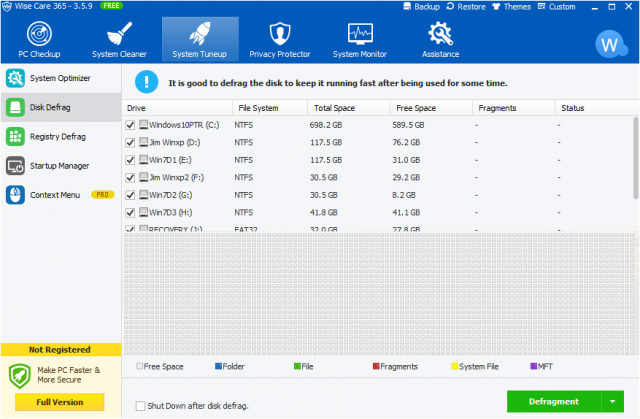Open Themes from the title bar
The width and height of the screenshot is (640, 419).
coord(511,7)
